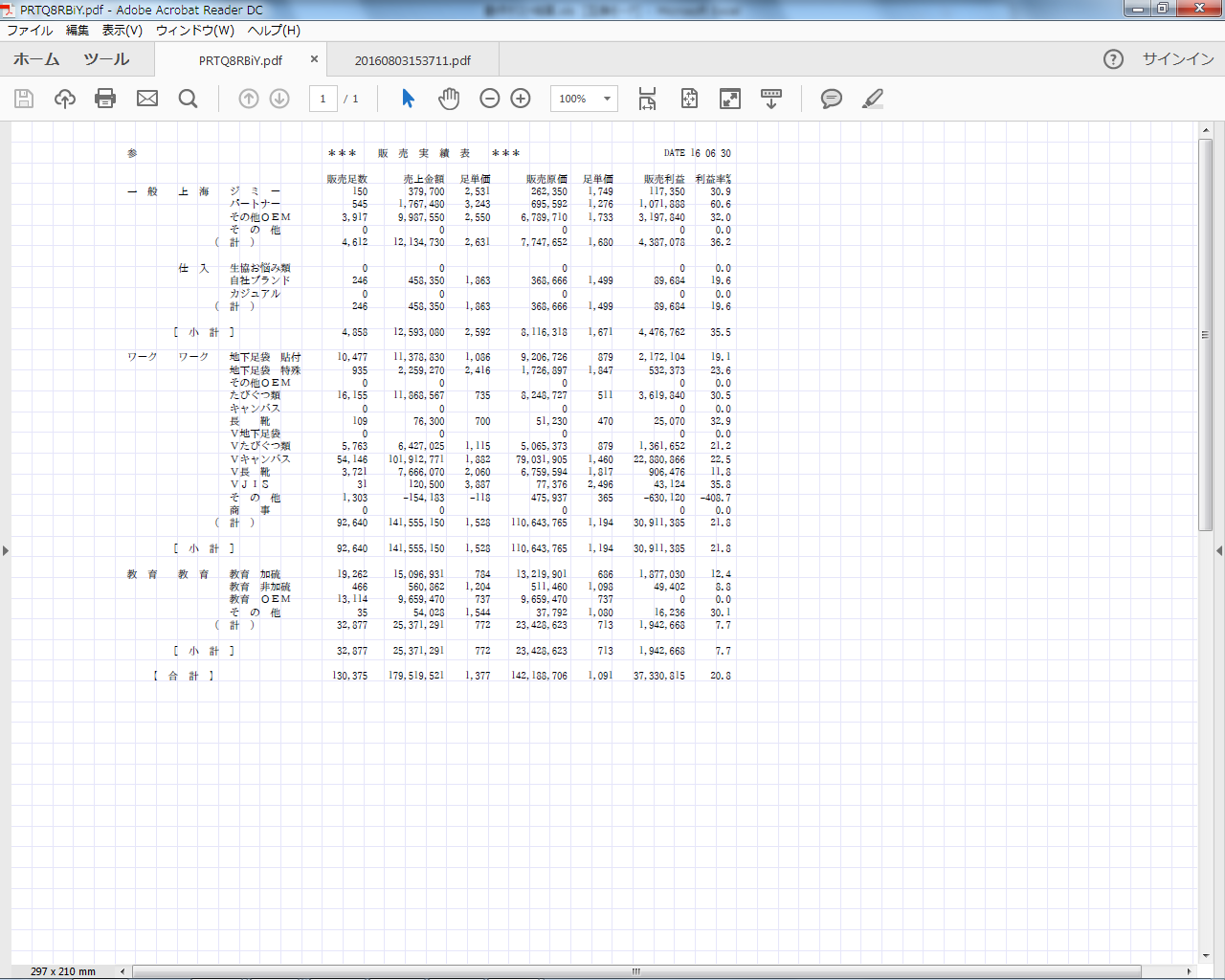Add a comment with speech bubble icon

coord(832,99)
